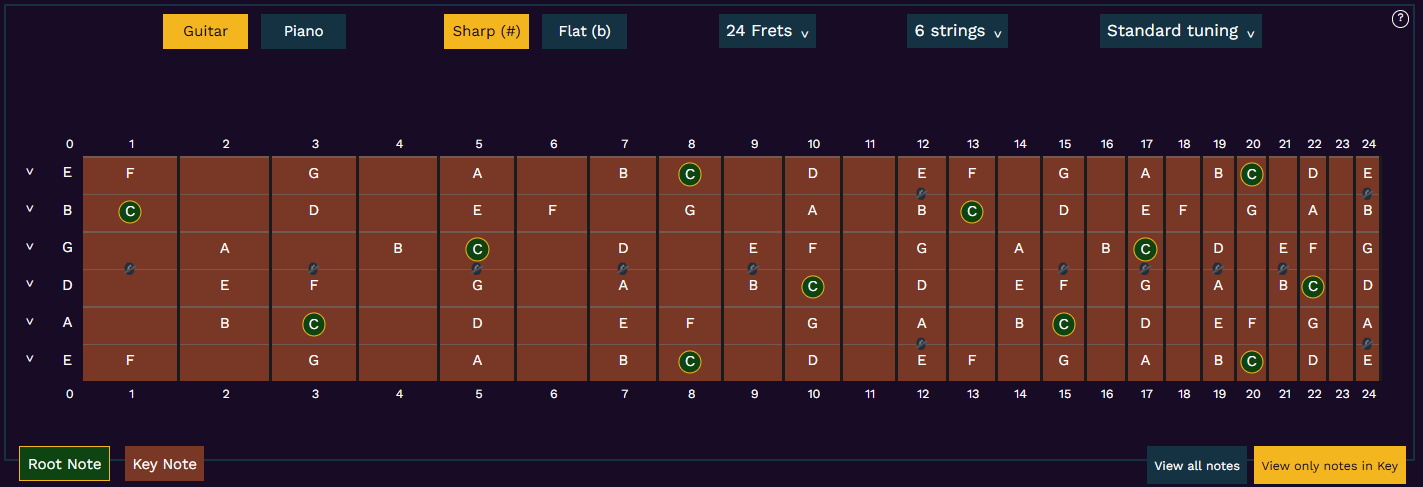Select root C on high E string fret 8
1423x487 pixels.
click(x=689, y=174)
